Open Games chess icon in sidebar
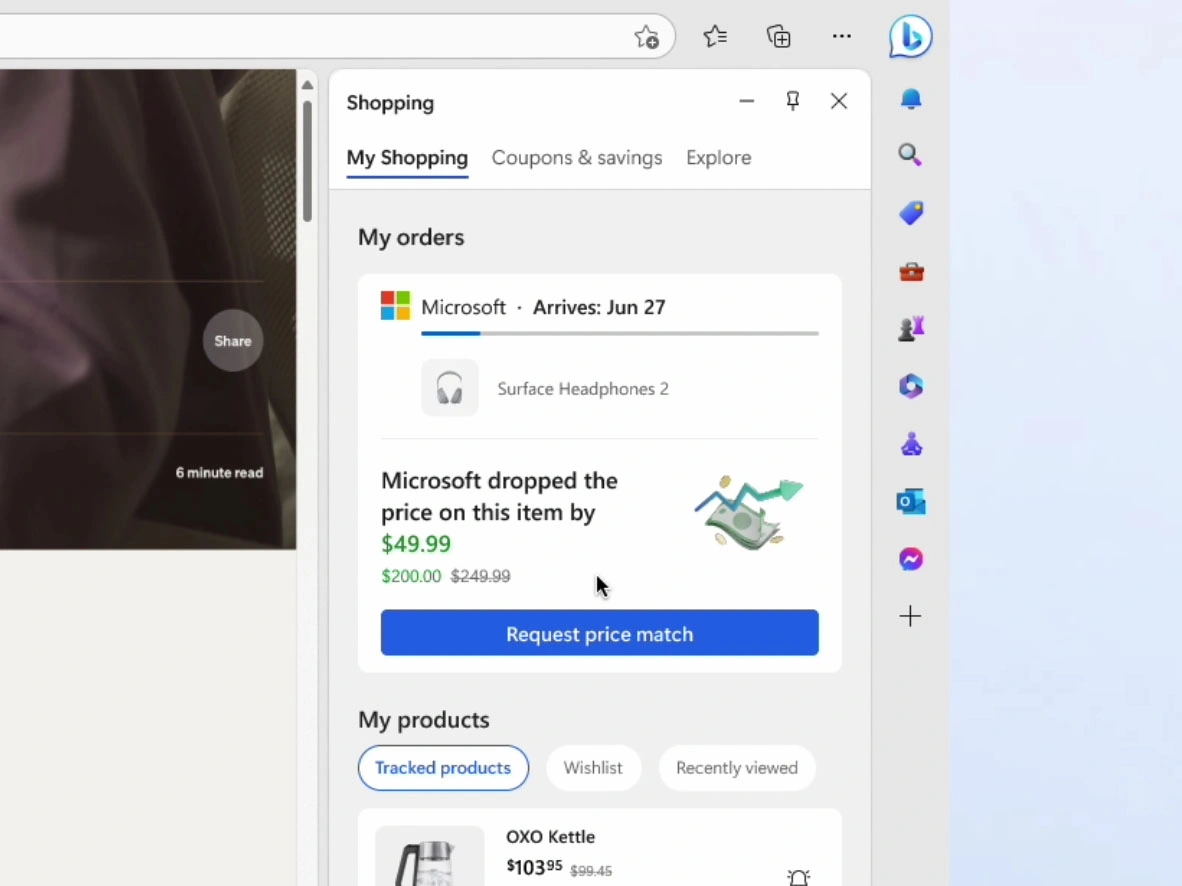1182x886 pixels. pos(911,329)
